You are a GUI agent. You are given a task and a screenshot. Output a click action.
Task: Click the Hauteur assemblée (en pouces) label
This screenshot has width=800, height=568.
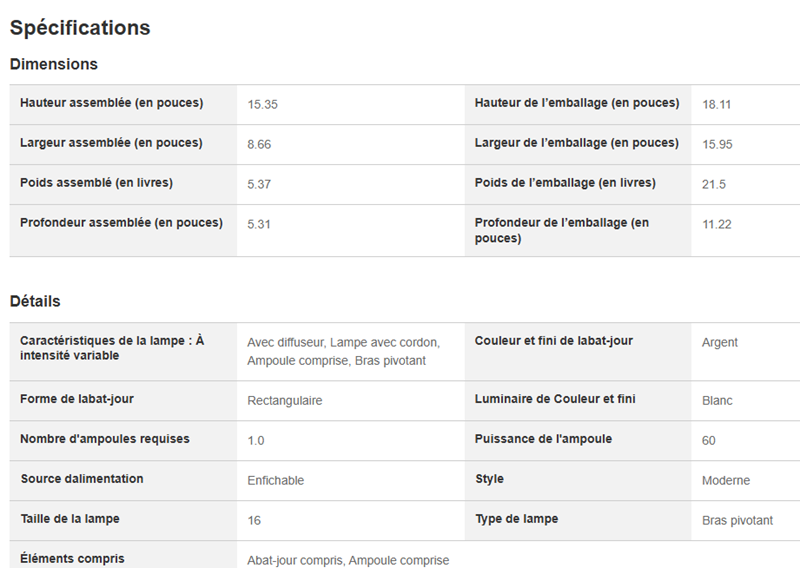coord(112,103)
